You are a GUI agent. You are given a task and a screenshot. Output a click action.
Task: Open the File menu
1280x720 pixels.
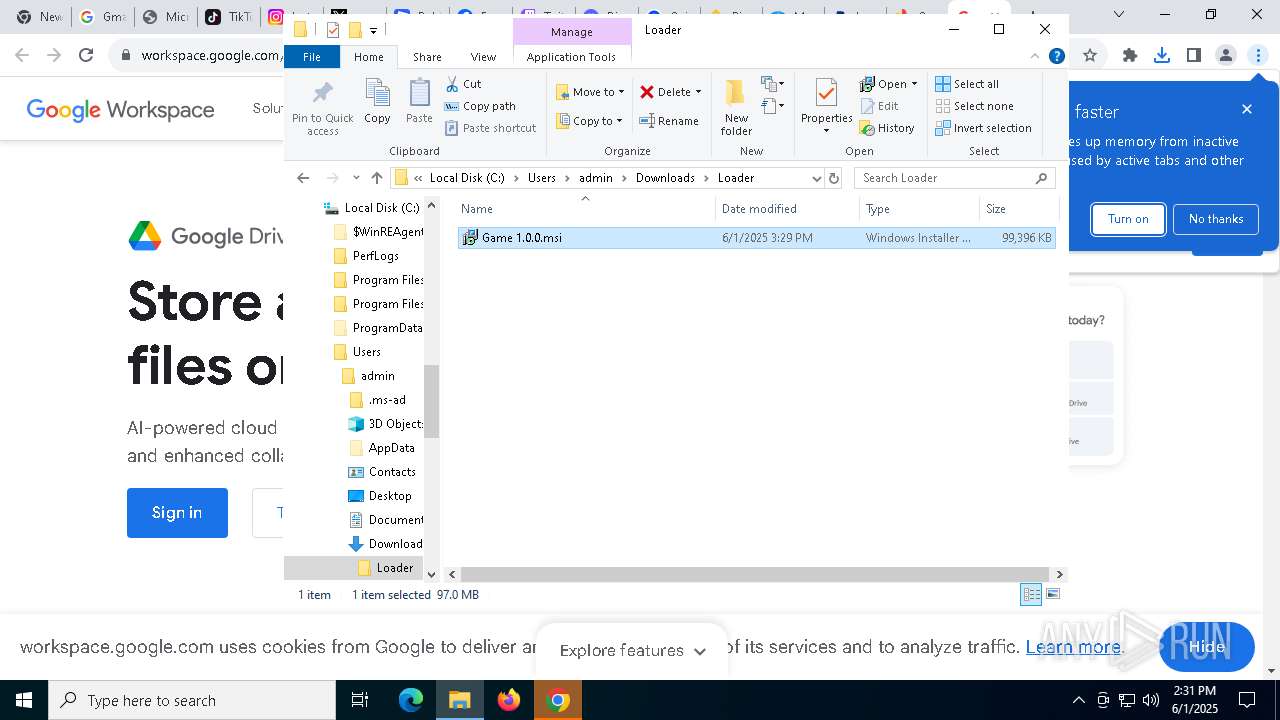coord(312,57)
